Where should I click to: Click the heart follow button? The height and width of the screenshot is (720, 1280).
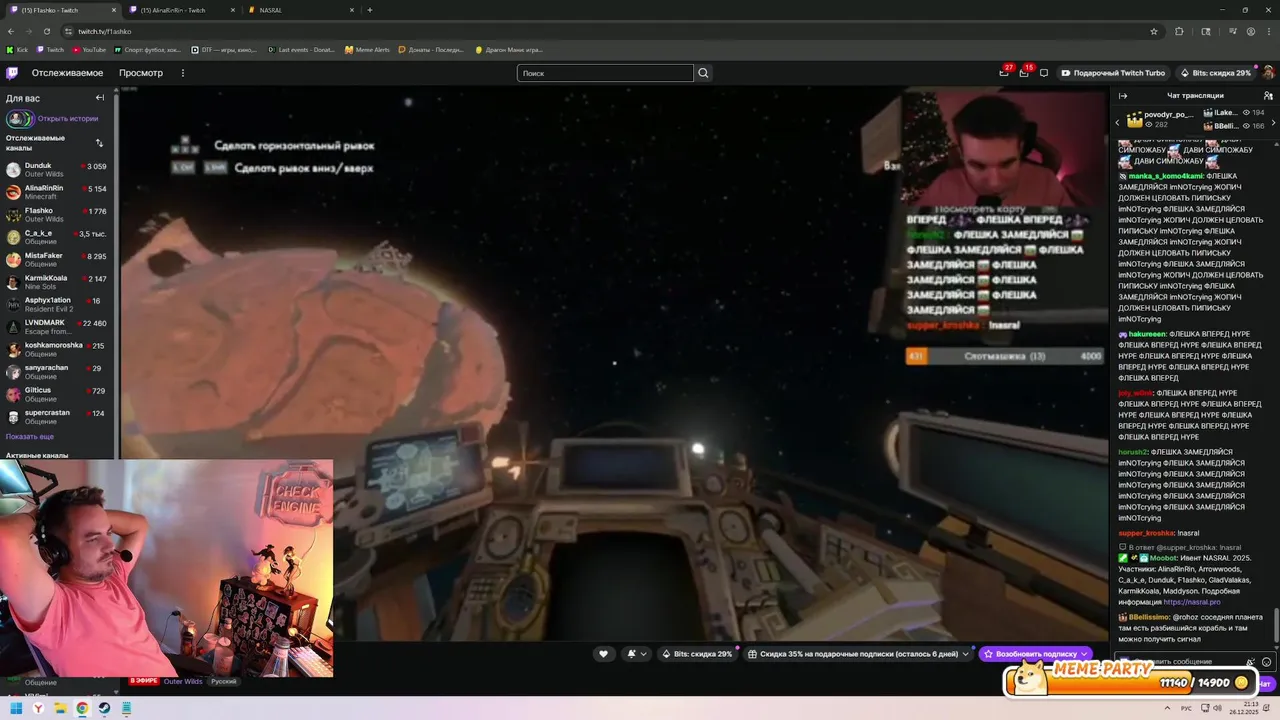point(603,654)
